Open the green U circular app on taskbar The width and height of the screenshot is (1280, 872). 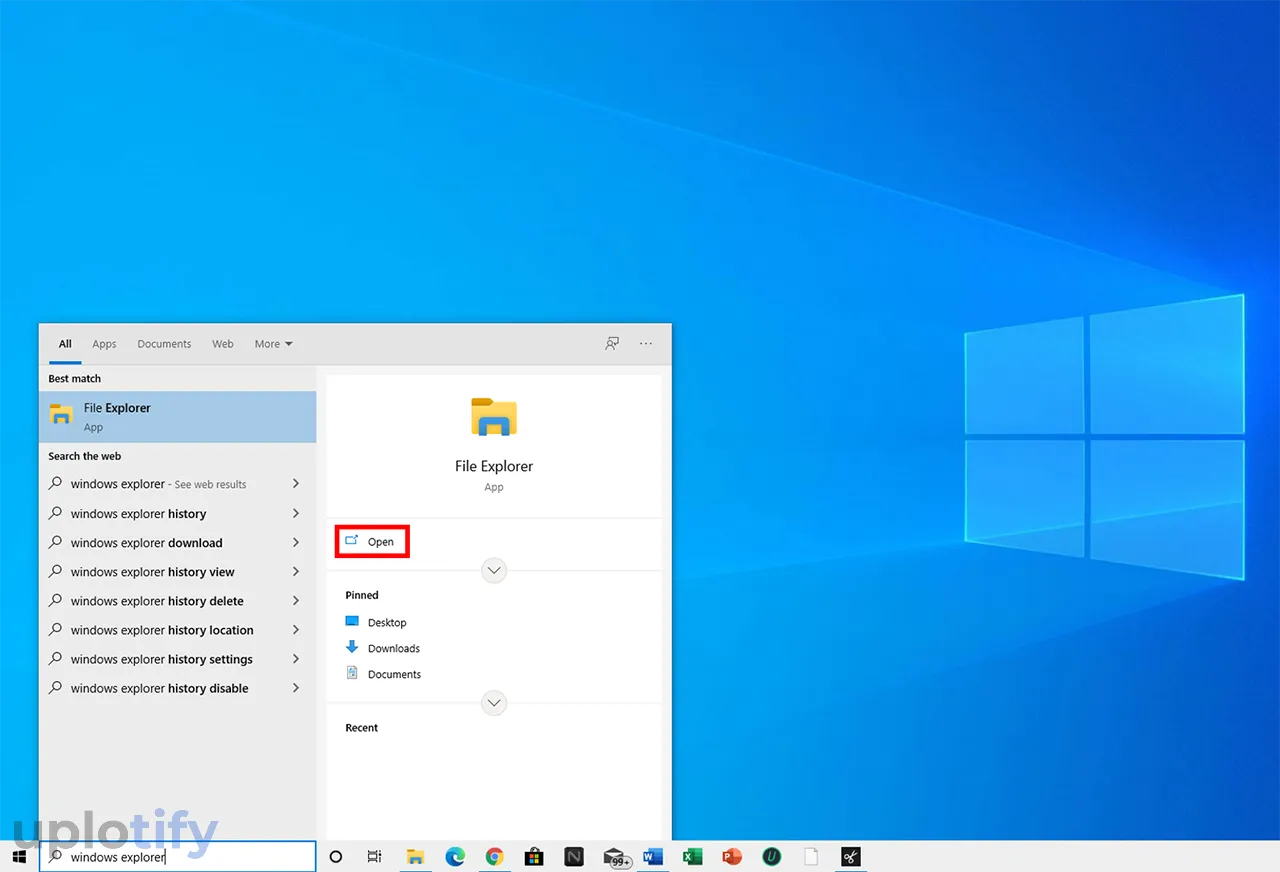pos(771,857)
